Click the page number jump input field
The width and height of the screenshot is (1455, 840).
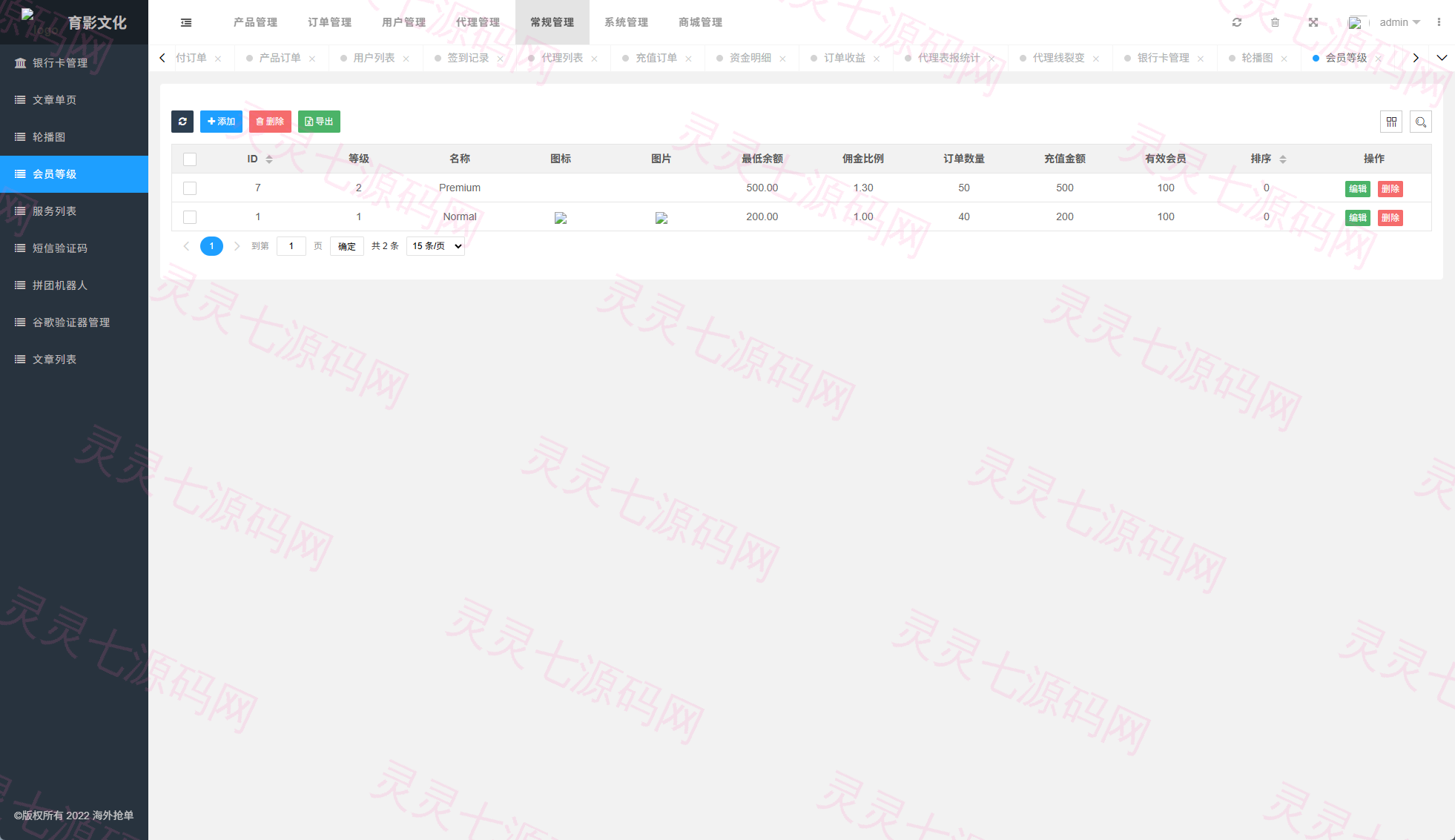point(291,246)
